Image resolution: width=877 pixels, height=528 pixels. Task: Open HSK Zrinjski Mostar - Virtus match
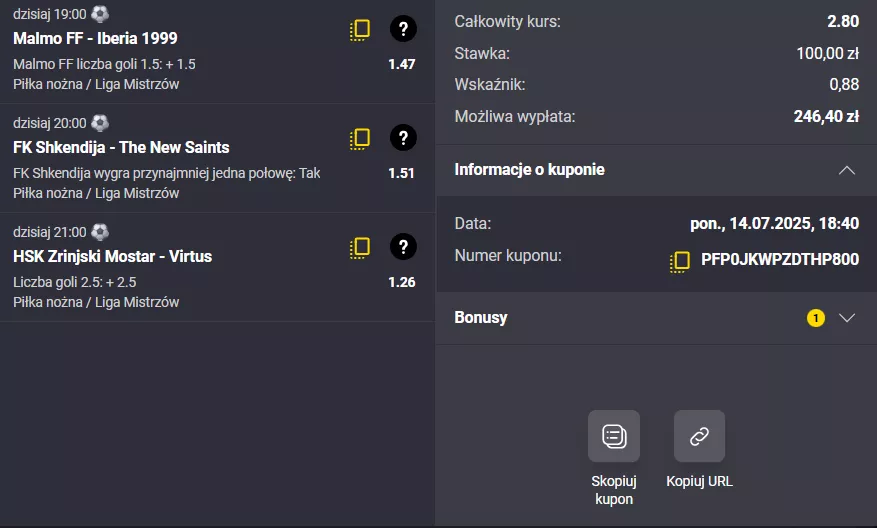[112, 256]
